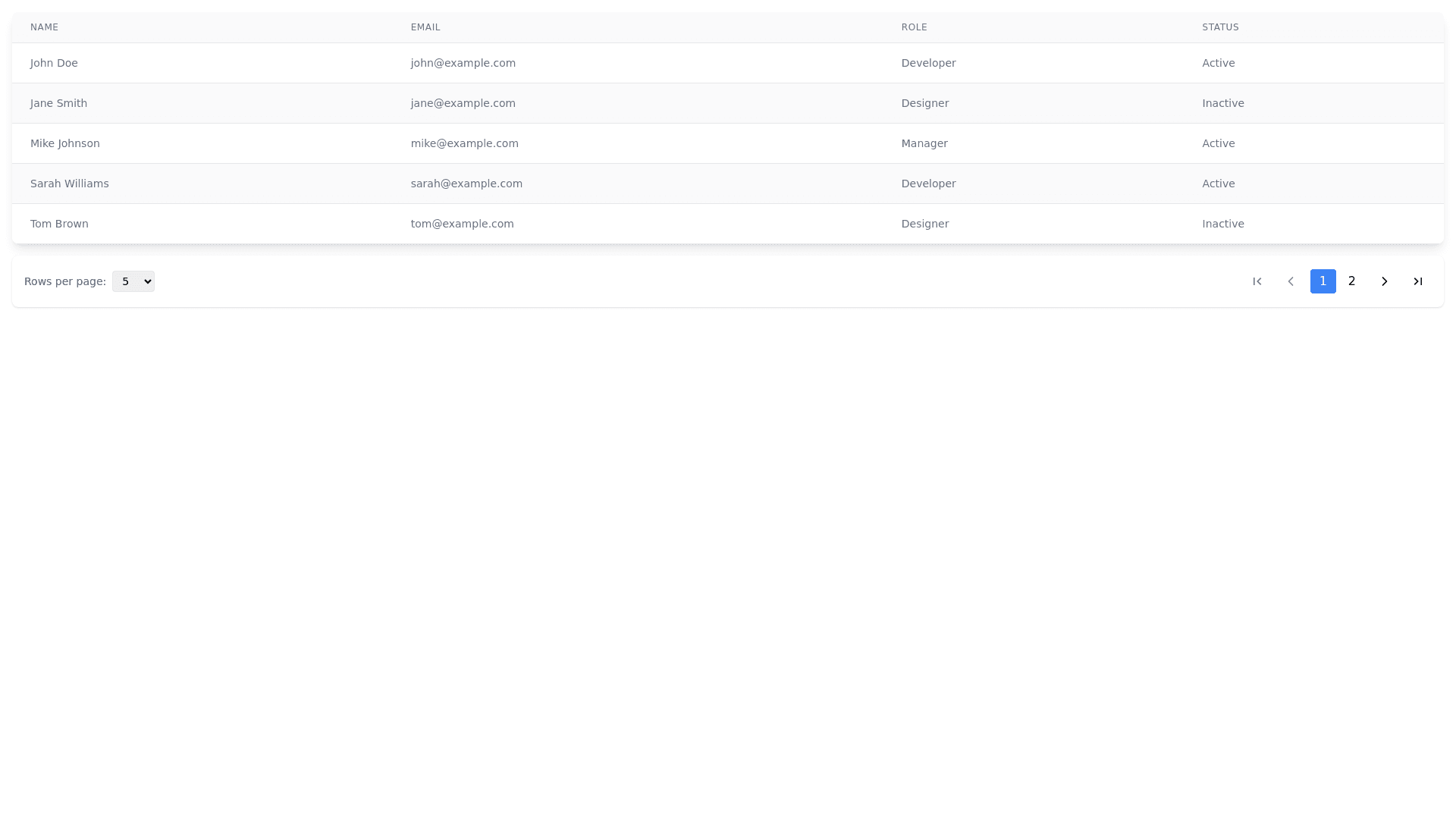
Task: Click Tom Brown's Inactive status cell
Action: point(1222,224)
